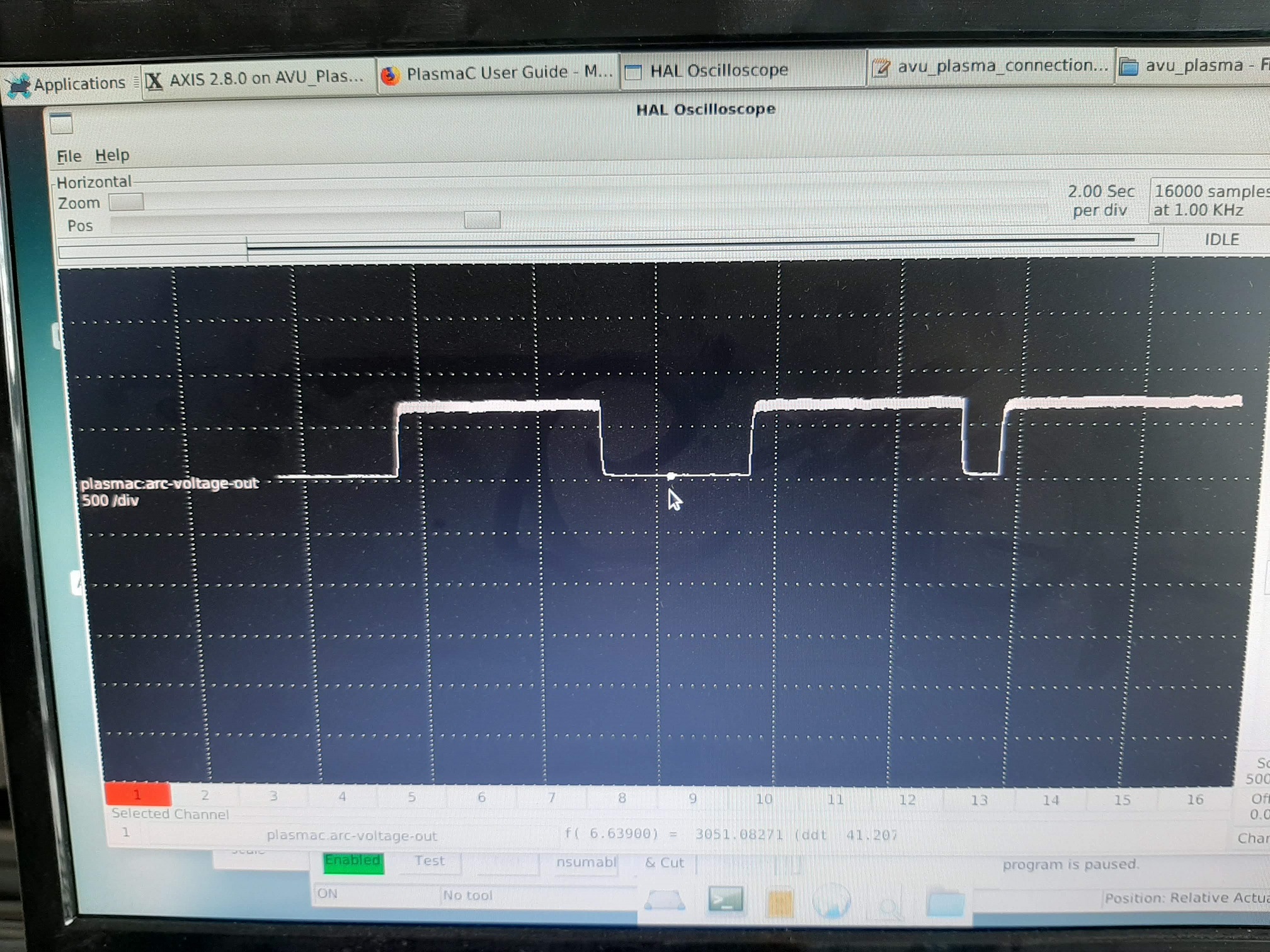Select channel 3 button

[273, 796]
